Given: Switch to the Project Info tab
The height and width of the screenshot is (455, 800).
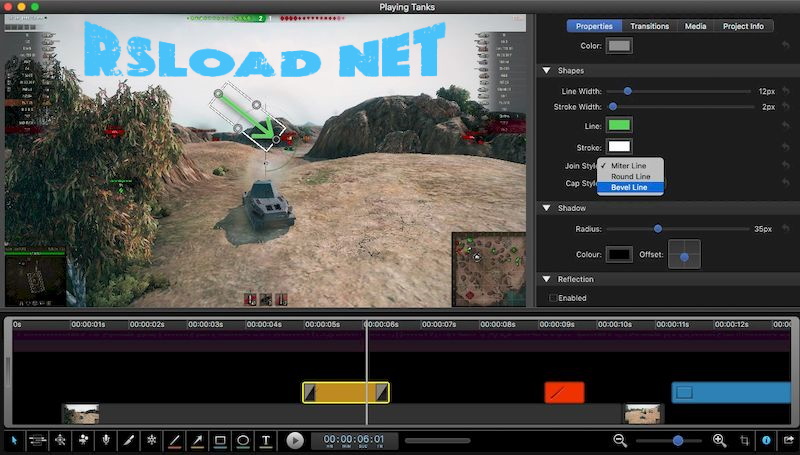Looking at the screenshot, I should [743, 26].
